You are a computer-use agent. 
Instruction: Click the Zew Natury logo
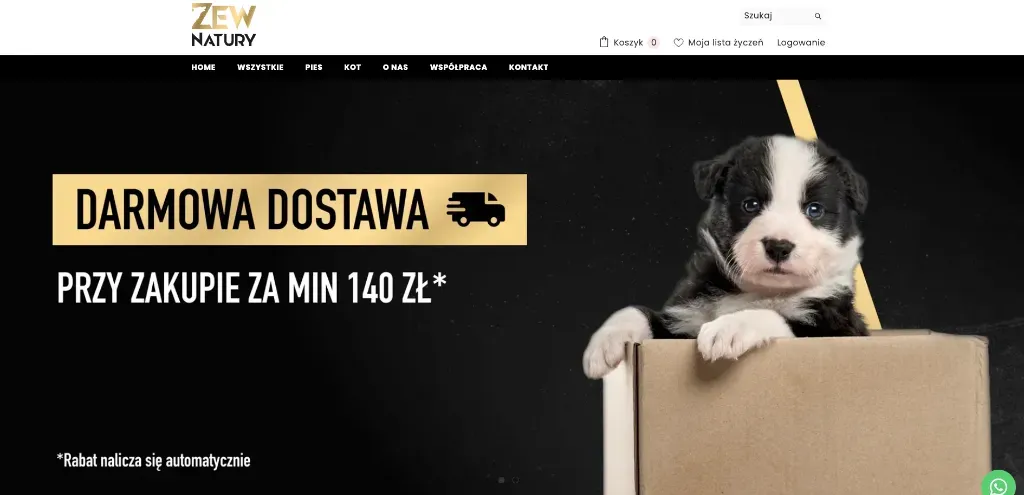[x=223, y=25]
